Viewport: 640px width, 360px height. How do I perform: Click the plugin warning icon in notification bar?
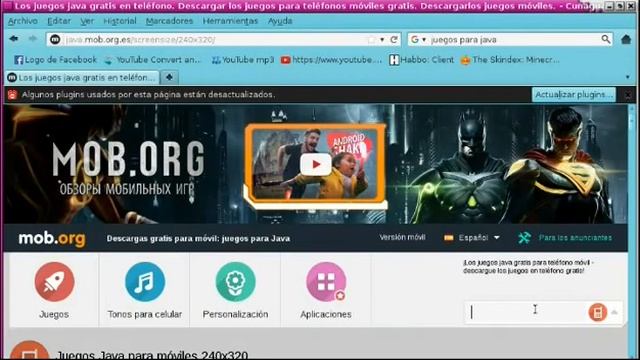12,95
